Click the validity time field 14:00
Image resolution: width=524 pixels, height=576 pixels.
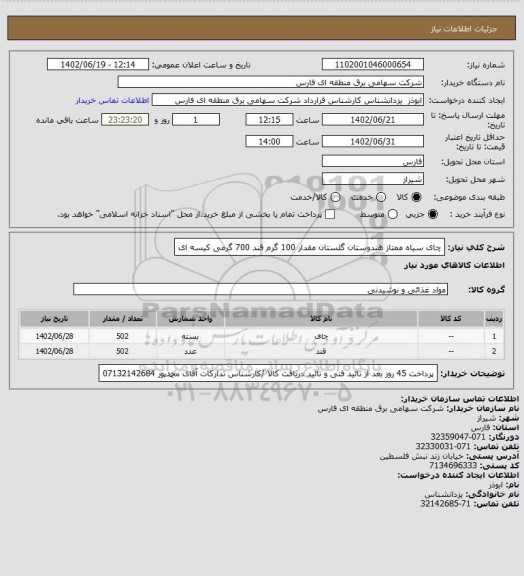[269, 142]
